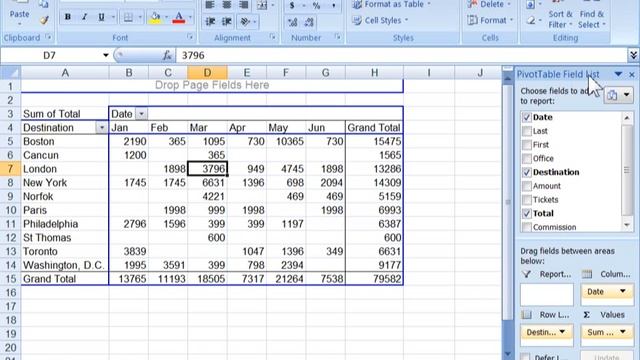Decrease the cell indent

(x=210, y=21)
